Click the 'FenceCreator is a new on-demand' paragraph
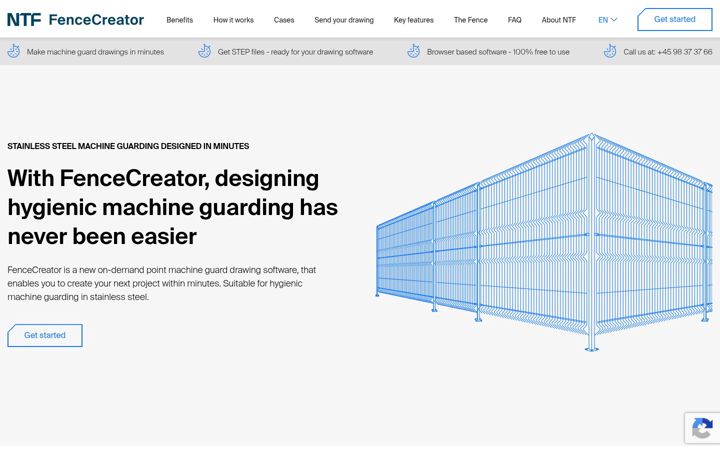This screenshot has height=450, width=720. pos(162,283)
